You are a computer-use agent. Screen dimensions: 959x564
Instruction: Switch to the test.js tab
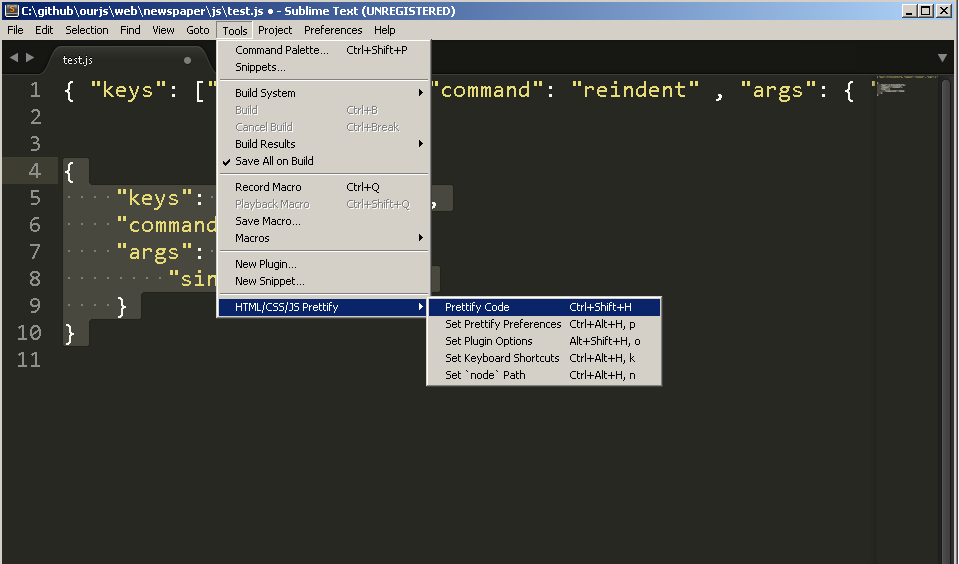125,60
